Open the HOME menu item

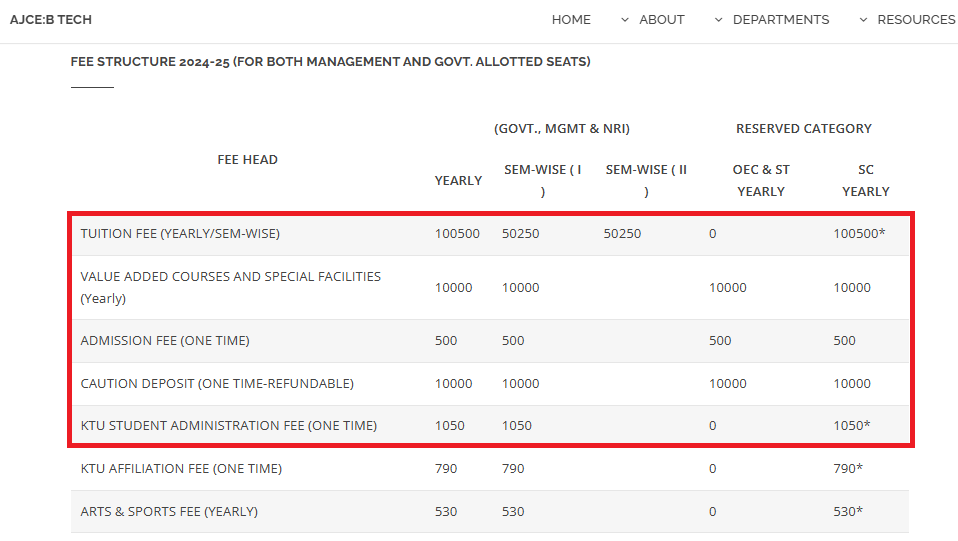click(571, 20)
